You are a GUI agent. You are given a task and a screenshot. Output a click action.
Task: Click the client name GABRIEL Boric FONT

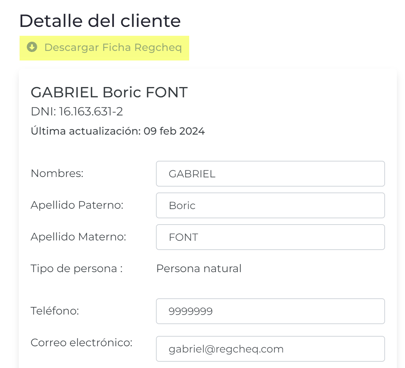(x=109, y=92)
